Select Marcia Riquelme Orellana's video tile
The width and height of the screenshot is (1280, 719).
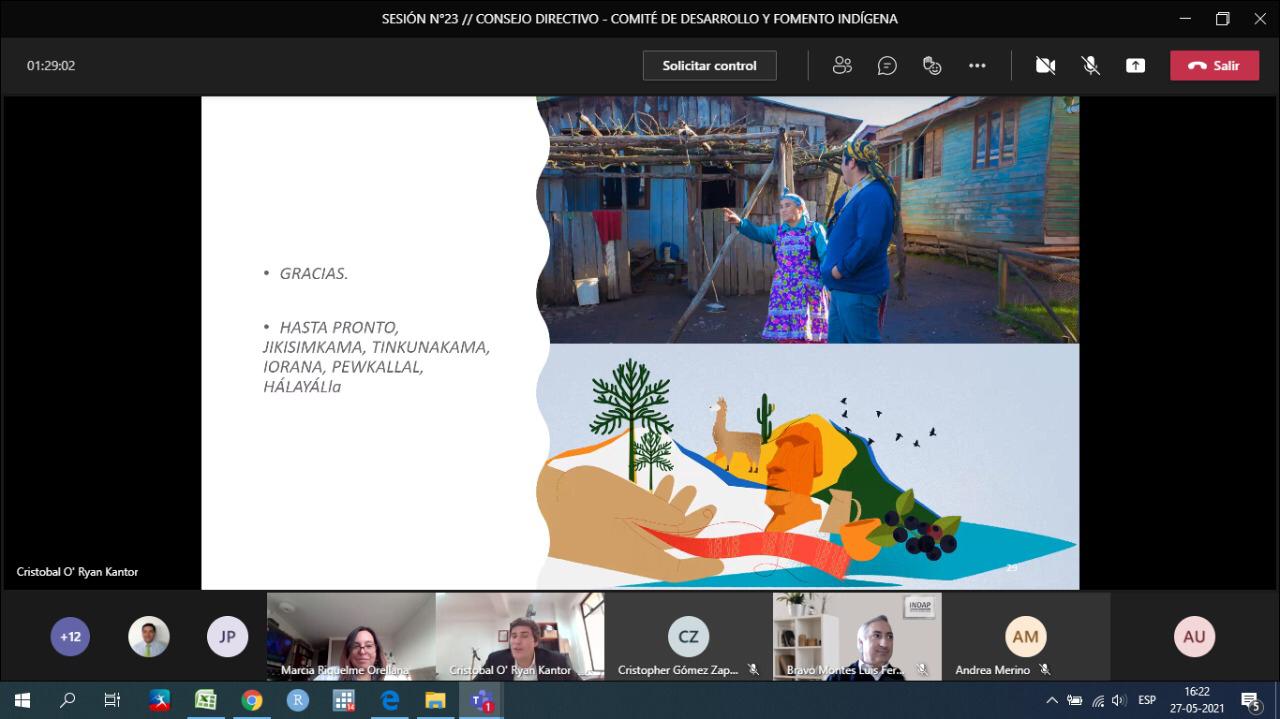coord(351,636)
